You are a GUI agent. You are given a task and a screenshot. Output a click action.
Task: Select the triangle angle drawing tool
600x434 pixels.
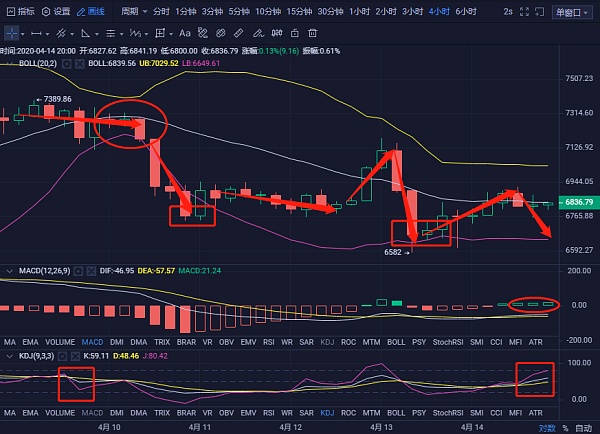click(x=86, y=34)
